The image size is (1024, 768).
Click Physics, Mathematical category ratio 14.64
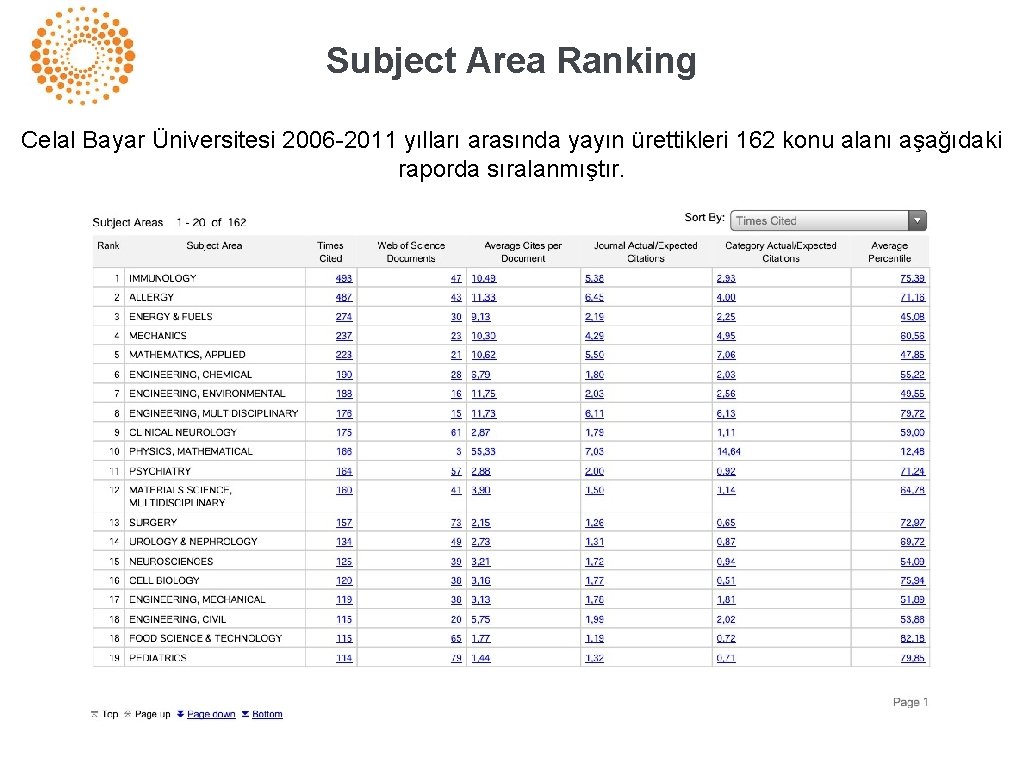(x=729, y=451)
